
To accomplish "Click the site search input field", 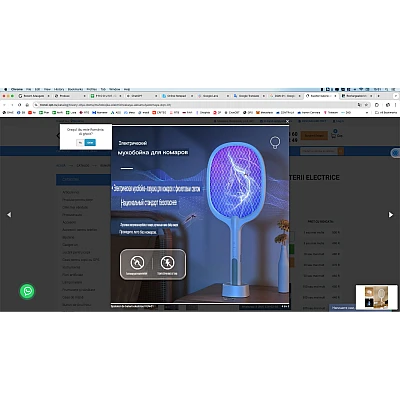I will click(x=319, y=151).
